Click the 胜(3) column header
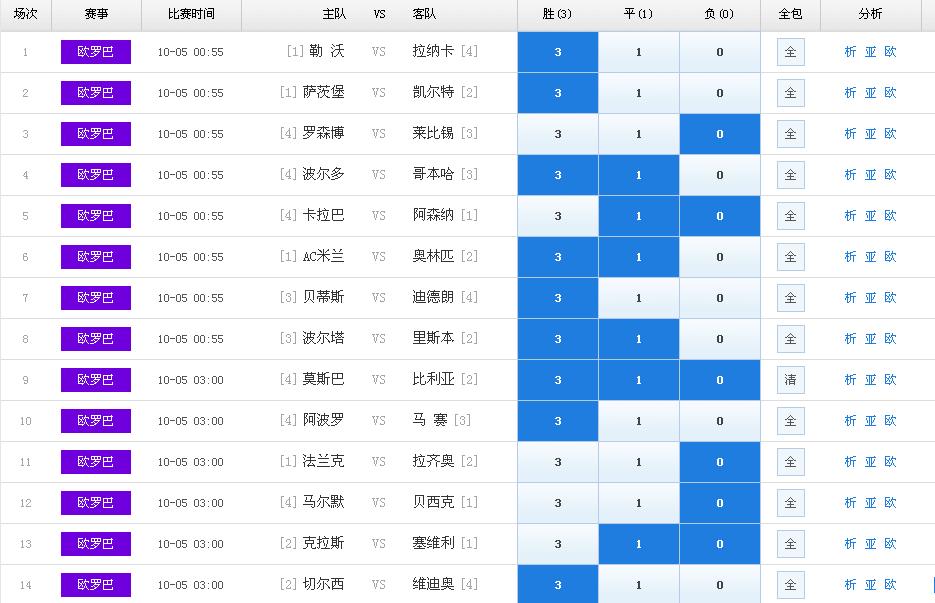The height and width of the screenshot is (603, 935). (x=558, y=14)
